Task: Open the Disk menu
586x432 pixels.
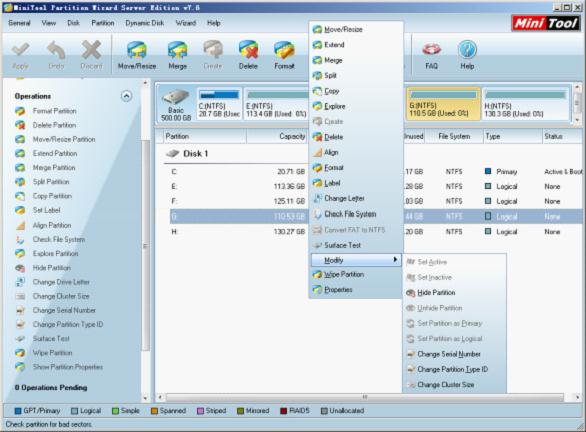Action: pyautogui.click(x=73, y=23)
